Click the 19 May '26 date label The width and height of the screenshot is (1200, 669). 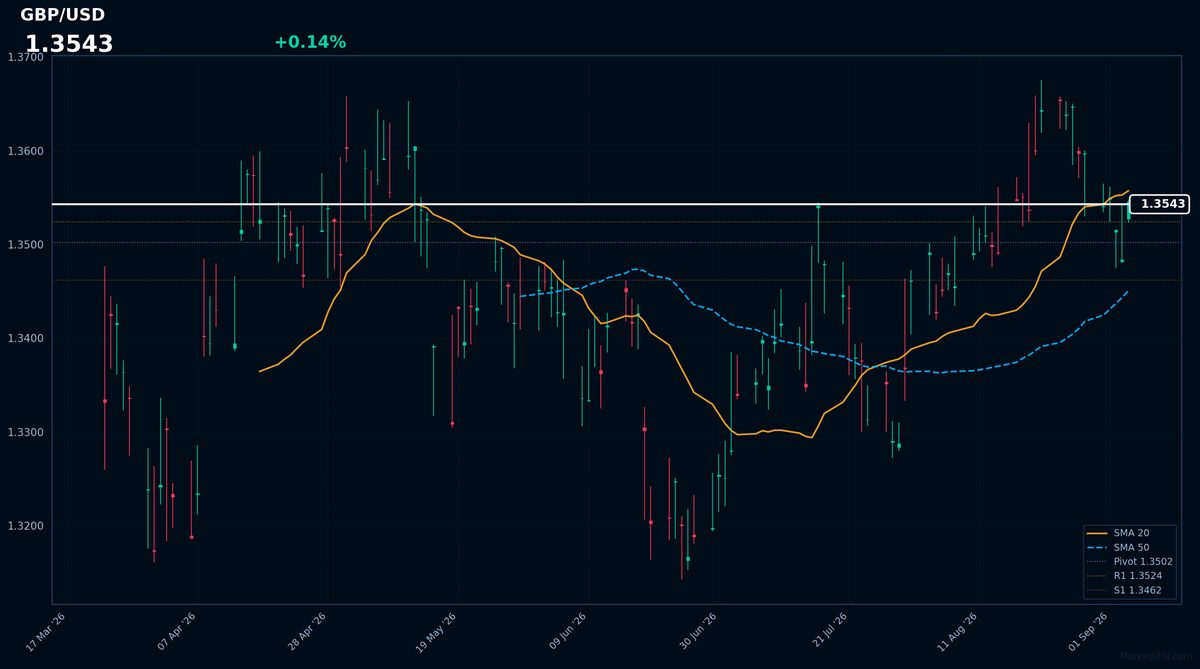[435, 632]
